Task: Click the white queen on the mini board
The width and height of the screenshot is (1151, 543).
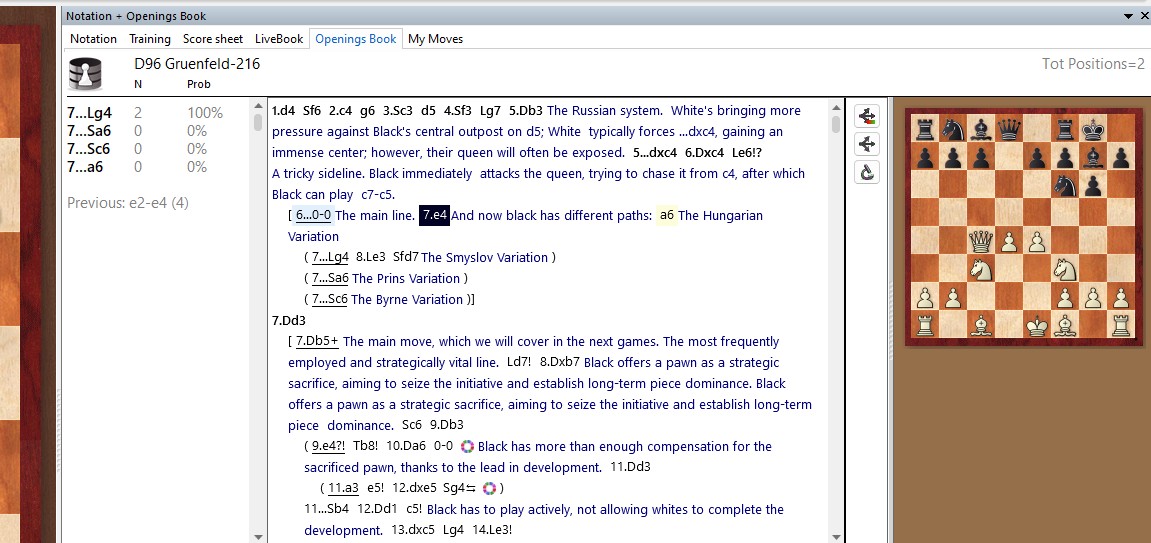Action: (980, 242)
